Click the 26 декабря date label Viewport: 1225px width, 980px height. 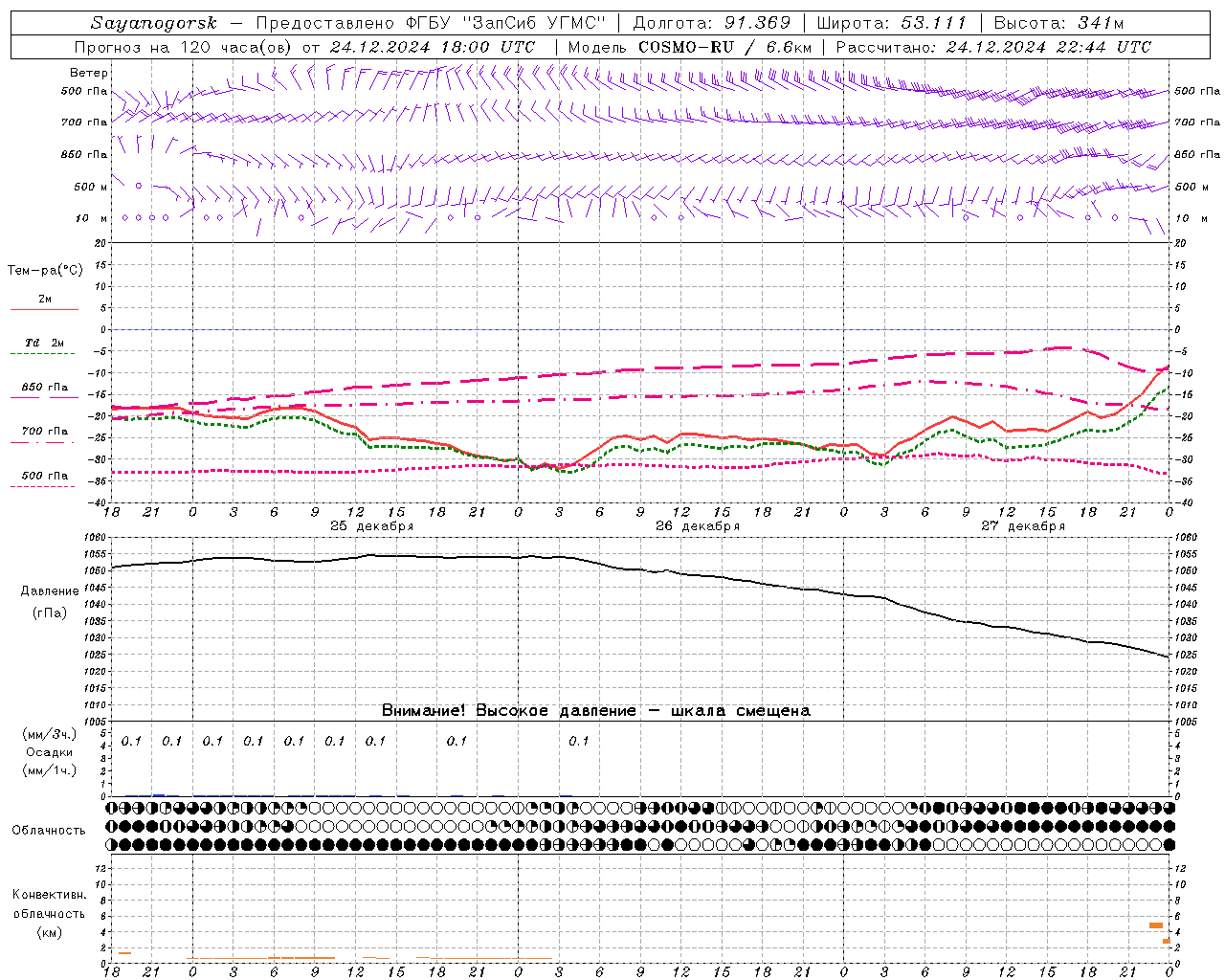[x=698, y=526]
